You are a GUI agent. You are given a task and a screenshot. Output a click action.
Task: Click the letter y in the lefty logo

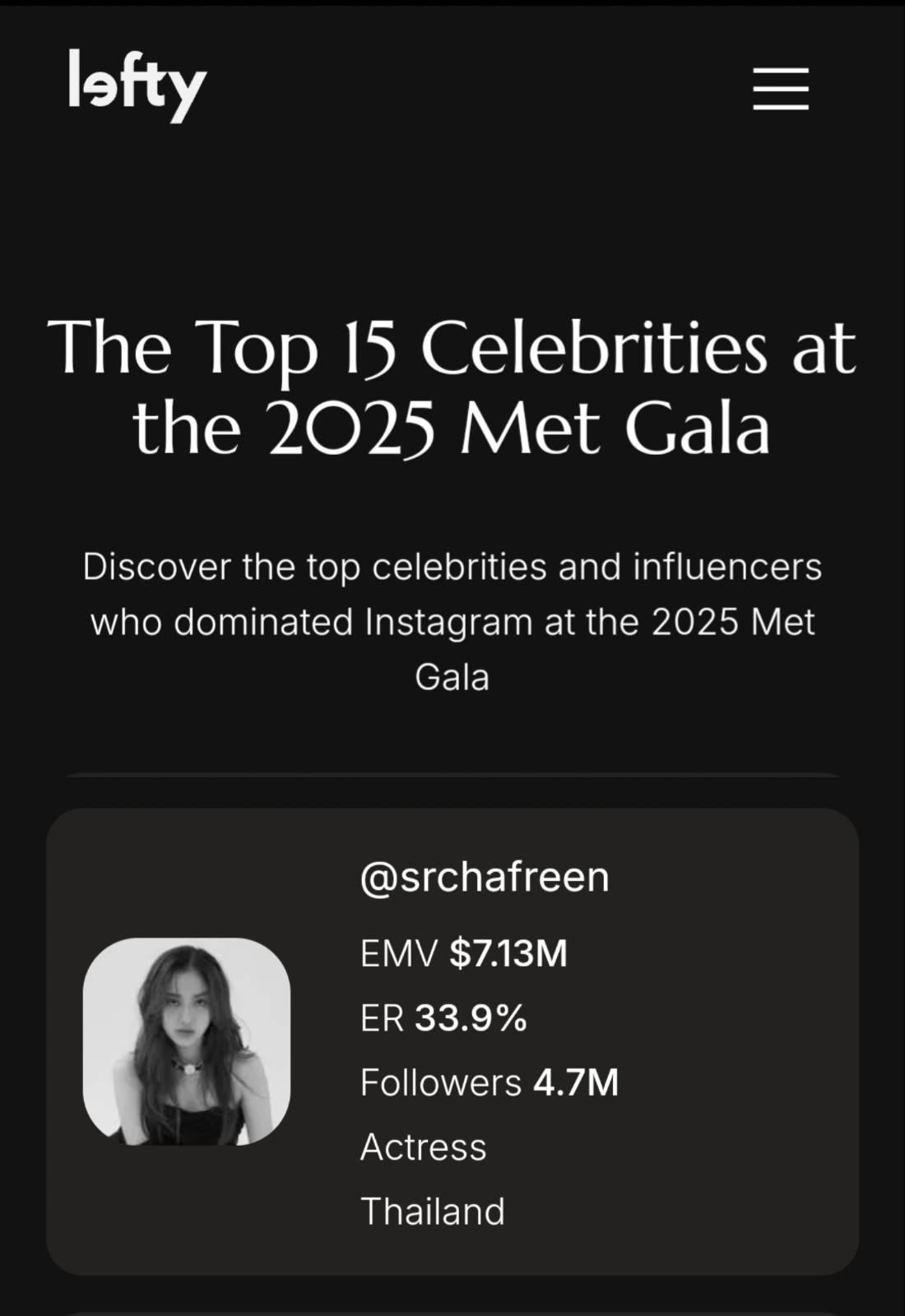188,94
